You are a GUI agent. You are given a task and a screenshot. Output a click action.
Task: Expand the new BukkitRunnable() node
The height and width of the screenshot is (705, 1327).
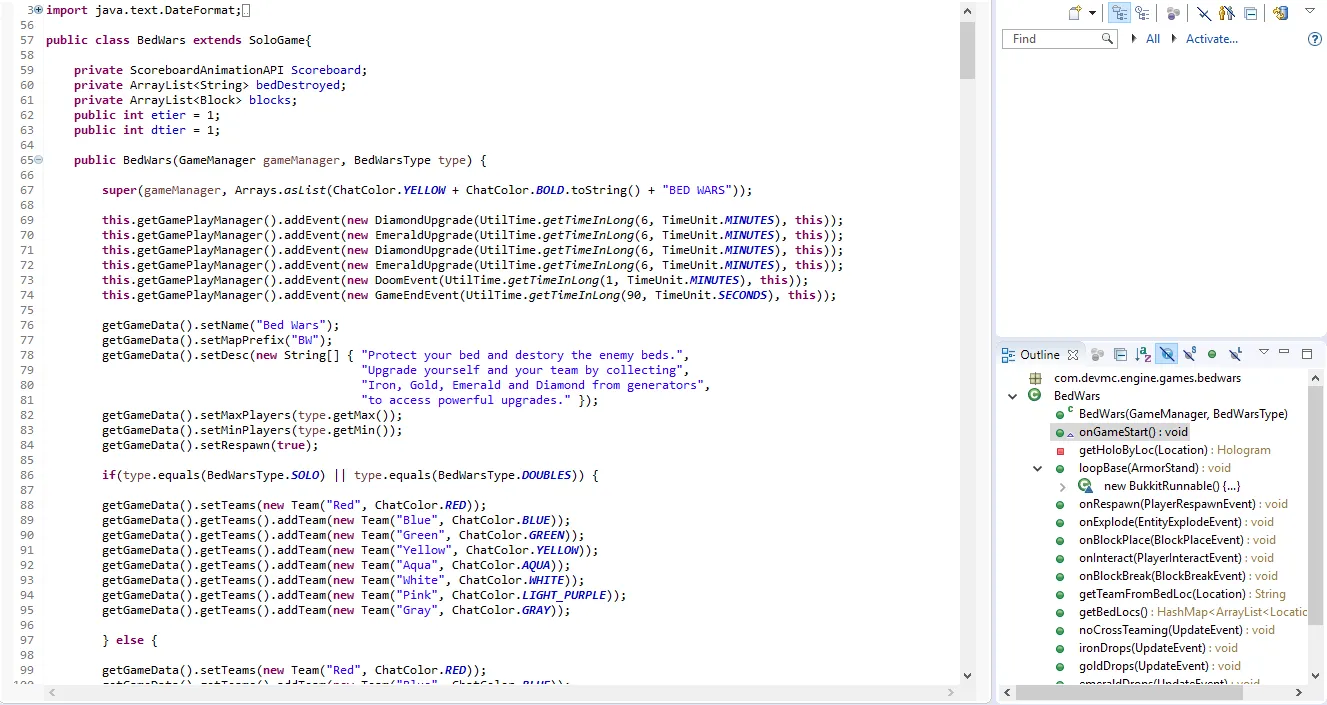[1062, 486]
